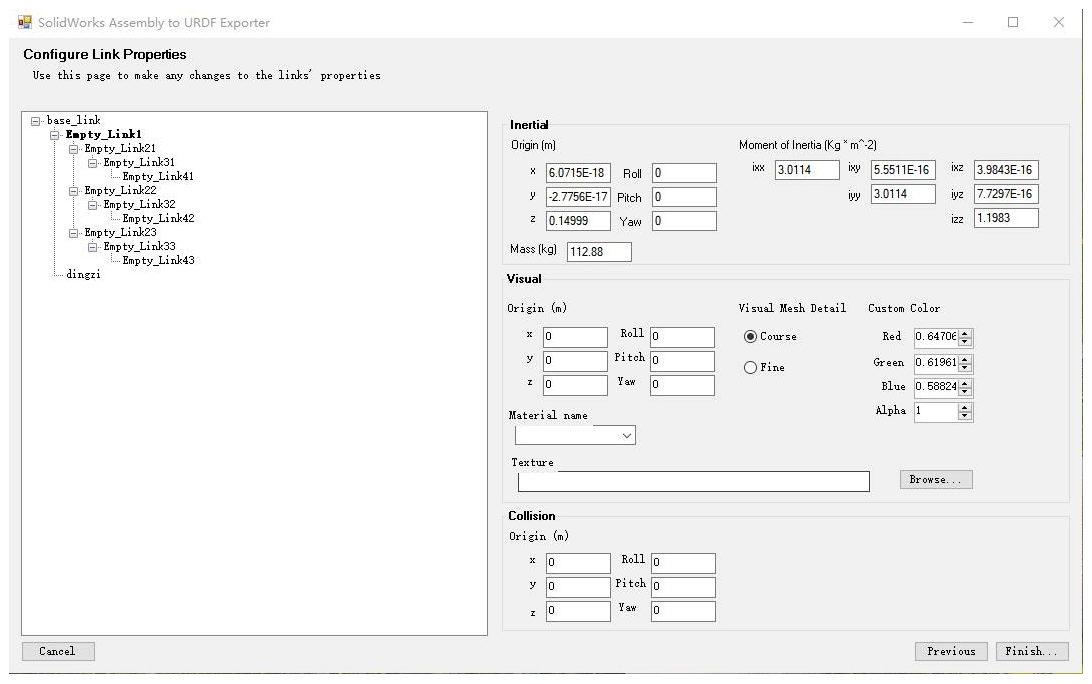The width and height of the screenshot is (1092, 684).
Task: Cancel the URDF export dialog
Action: (x=57, y=651)
